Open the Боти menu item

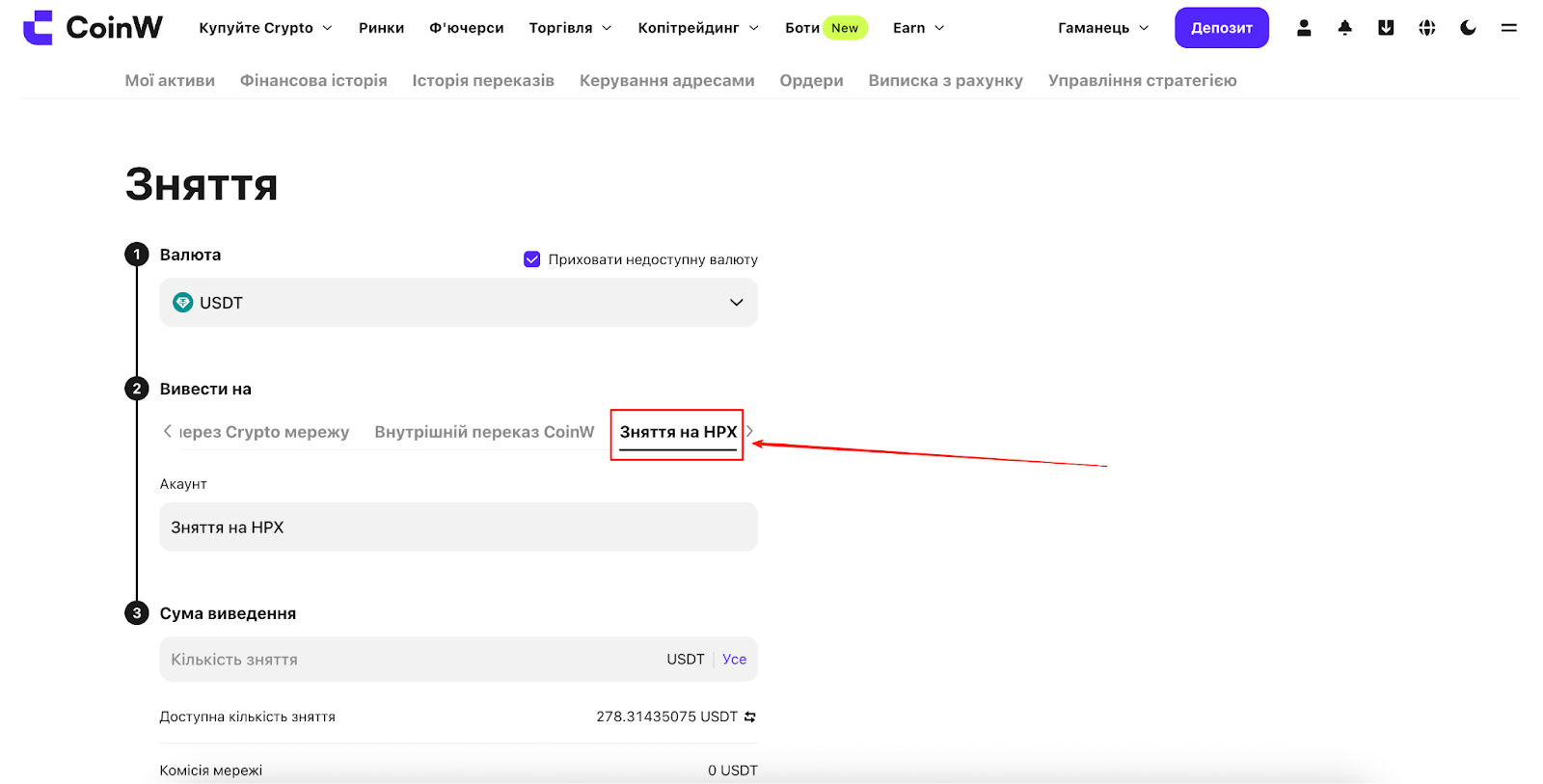point(801,28)
